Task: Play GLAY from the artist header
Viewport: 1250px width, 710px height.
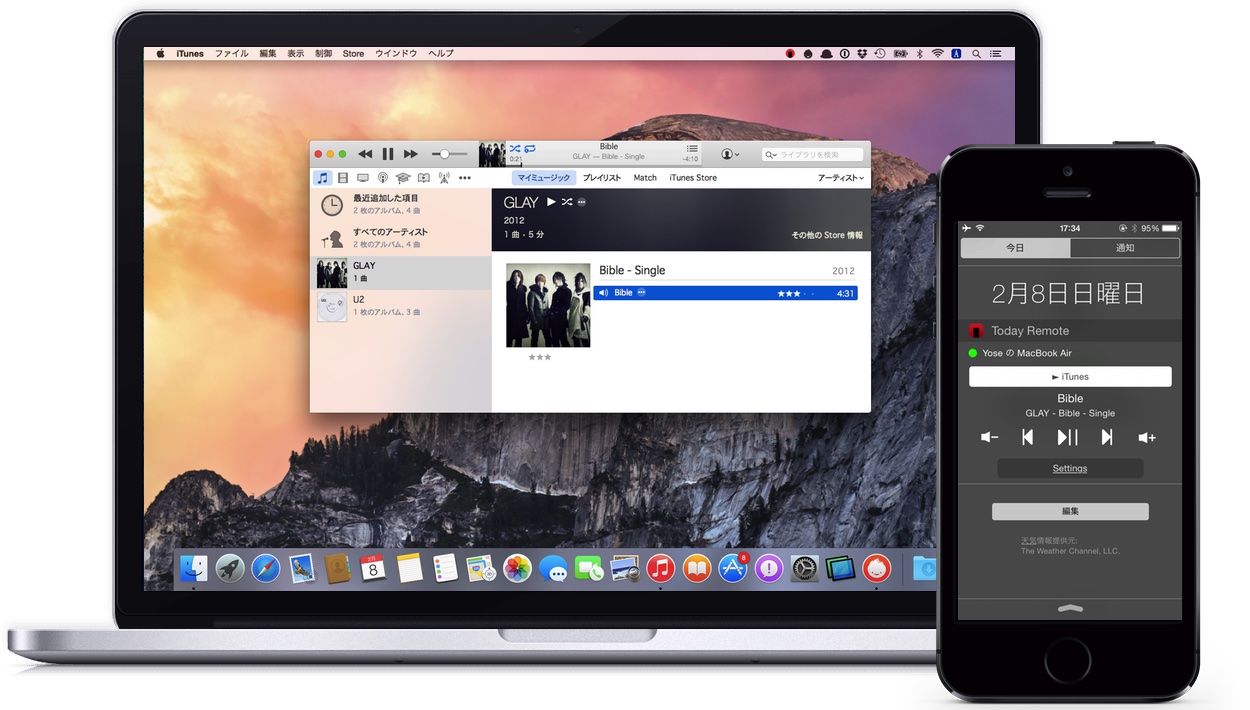Action: (550, 202)
